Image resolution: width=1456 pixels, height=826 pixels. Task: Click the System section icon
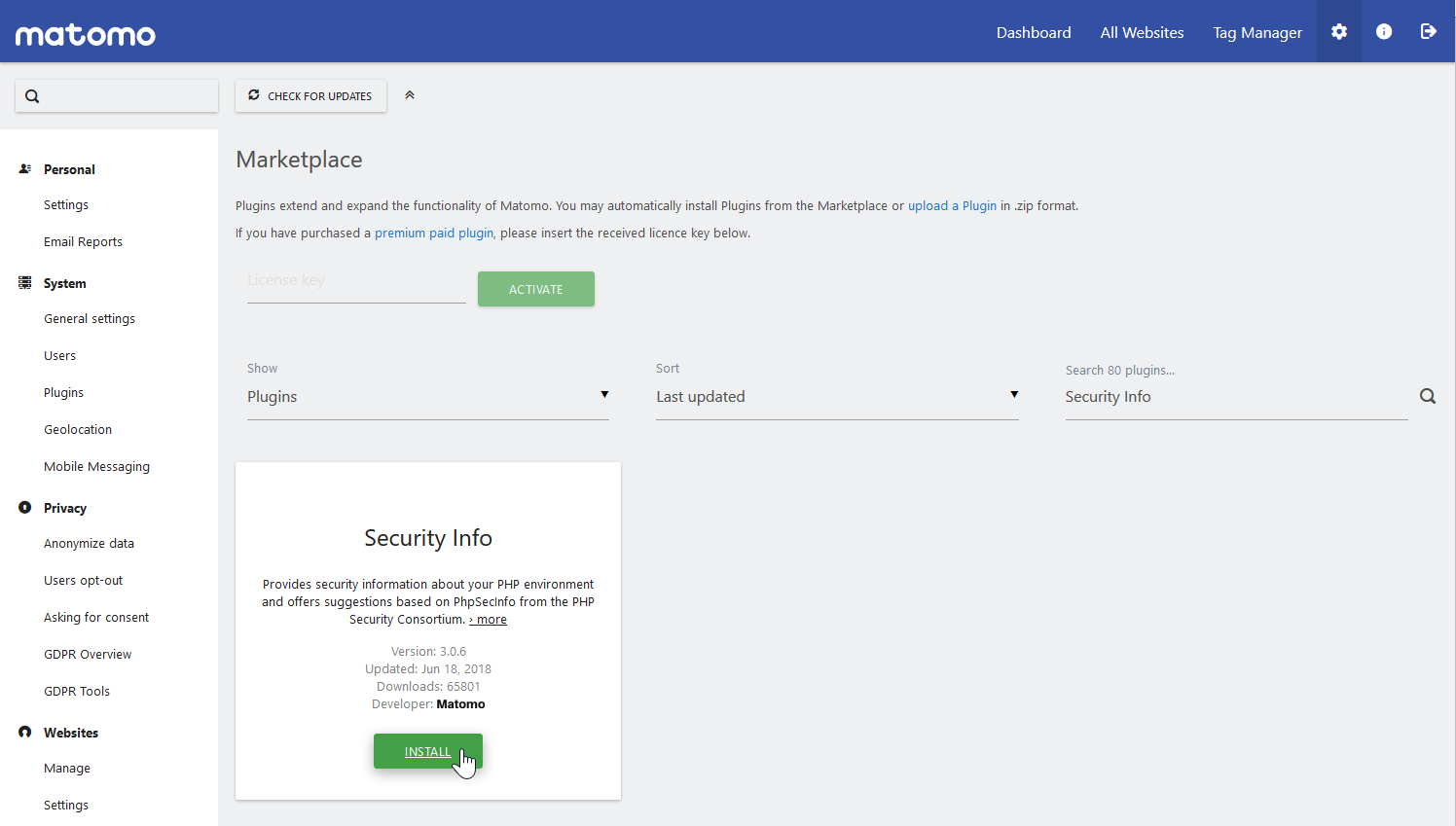click(x=25, y=283)
